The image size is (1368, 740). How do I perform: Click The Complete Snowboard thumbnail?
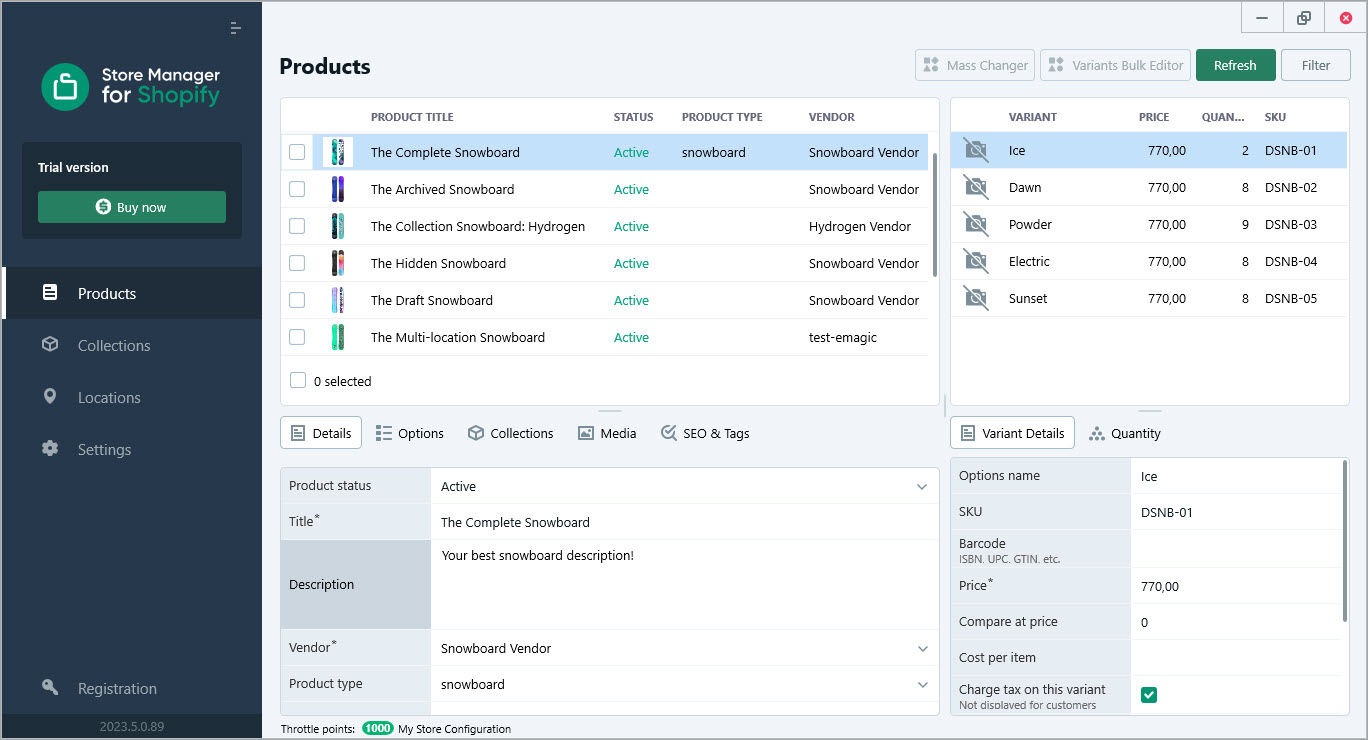pyautogui.click(x=338, y=152)
